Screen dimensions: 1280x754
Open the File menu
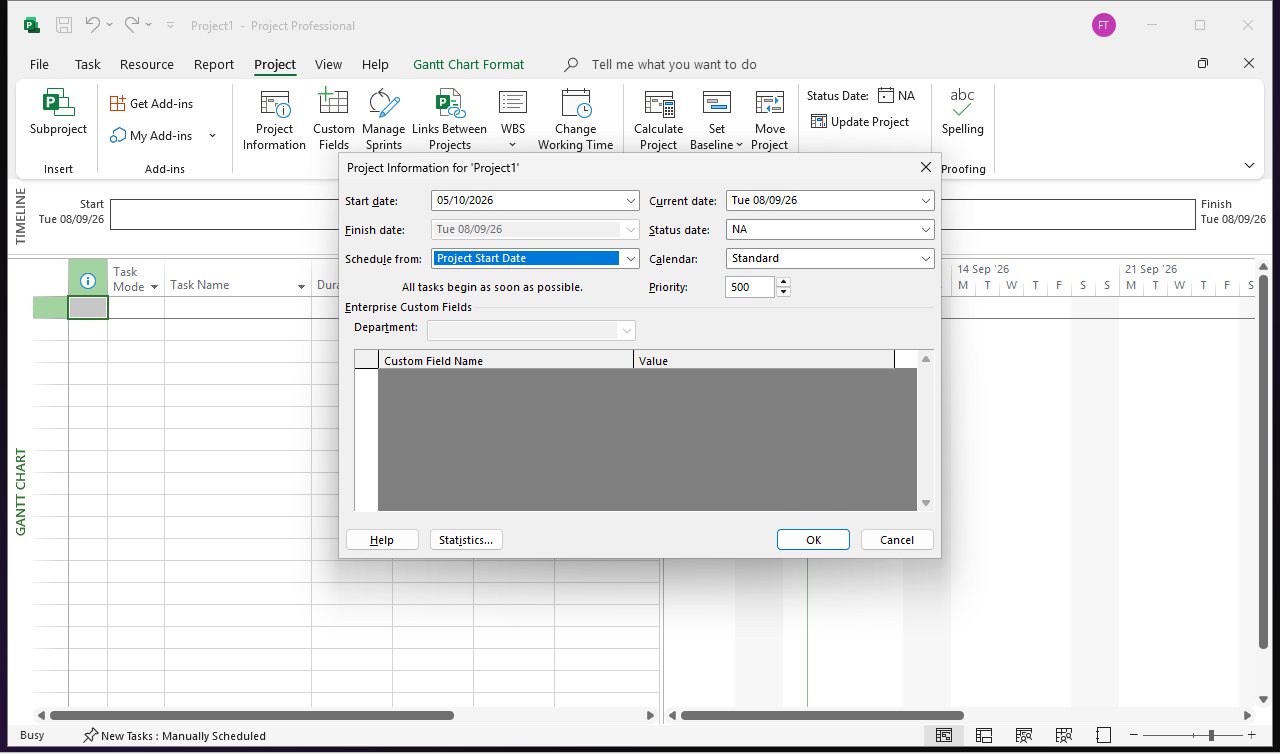click(39, 64)
